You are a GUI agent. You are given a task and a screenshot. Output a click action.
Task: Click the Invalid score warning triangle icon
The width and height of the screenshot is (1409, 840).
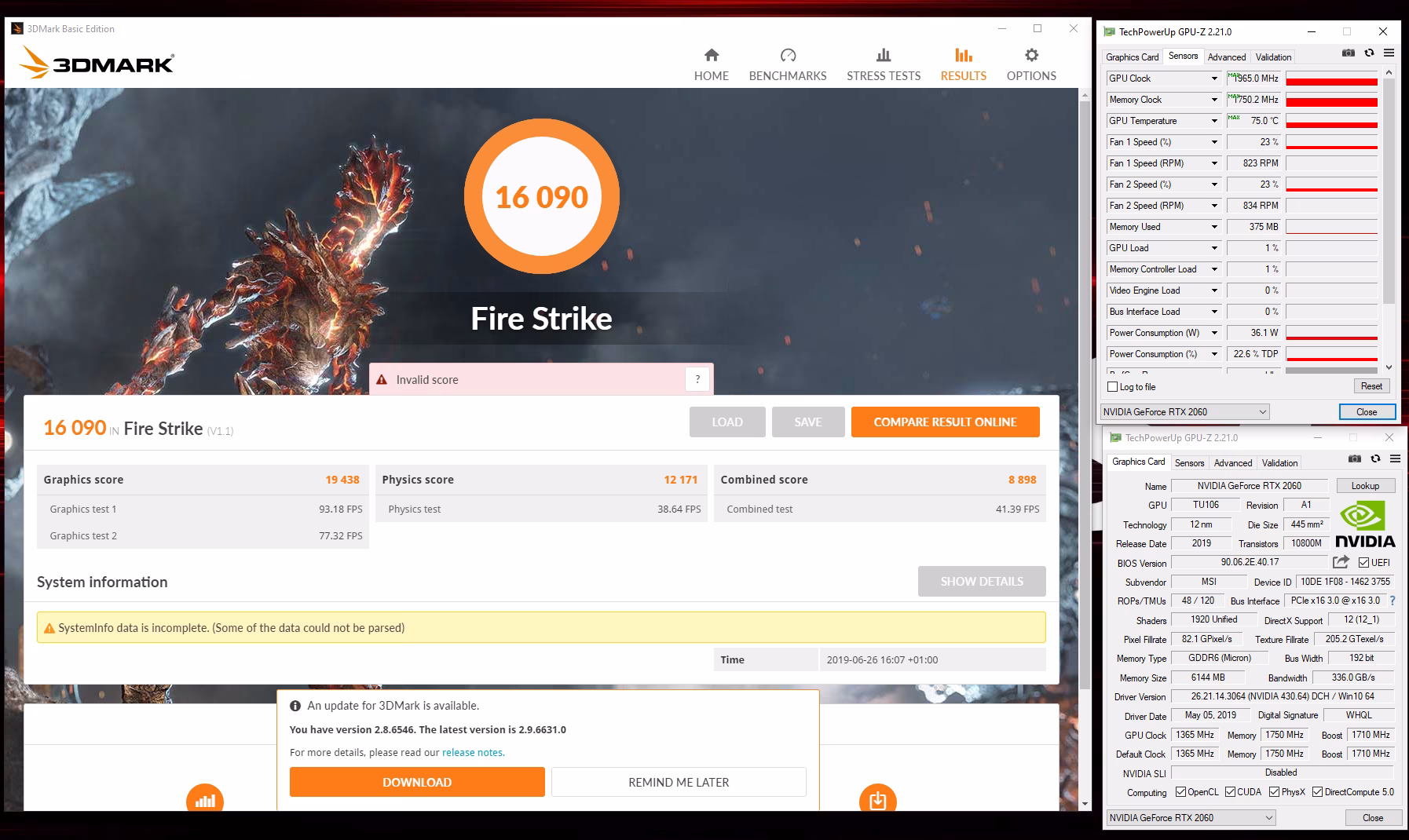click(x=382, y=379)
